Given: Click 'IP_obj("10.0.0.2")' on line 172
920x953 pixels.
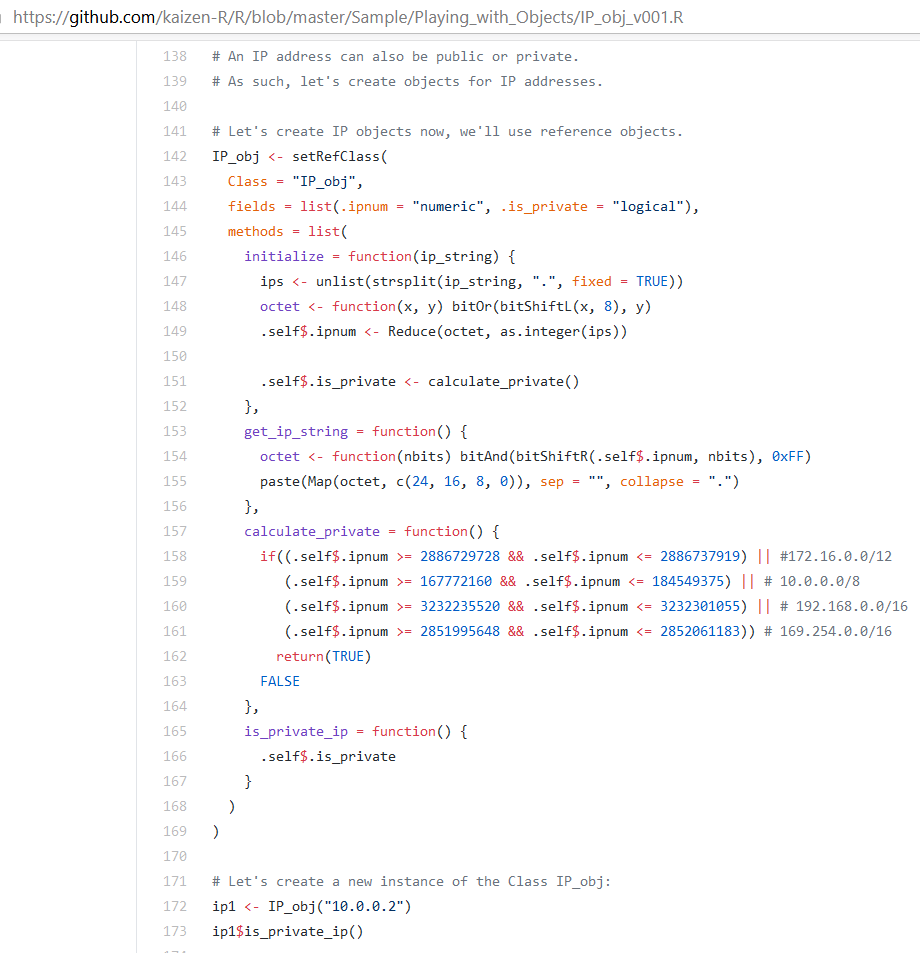Looking at the screenshot, I should (340, 906).
